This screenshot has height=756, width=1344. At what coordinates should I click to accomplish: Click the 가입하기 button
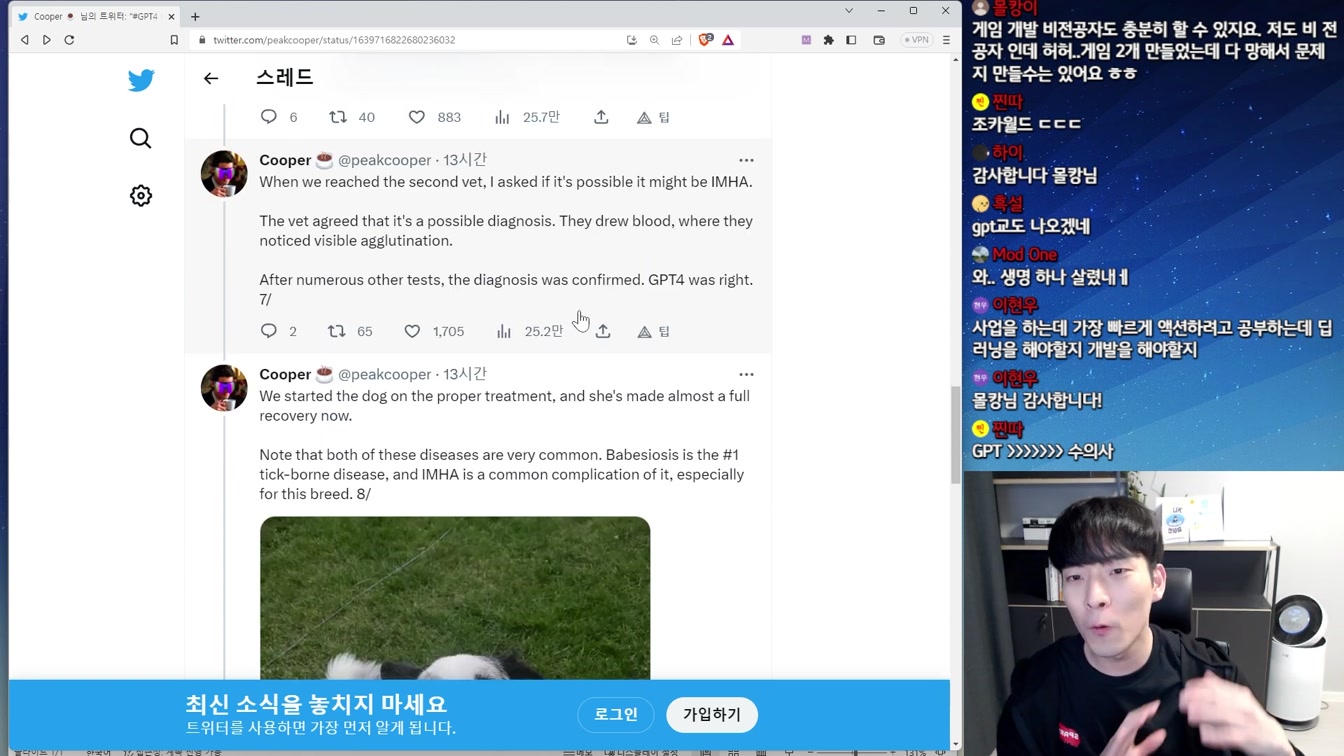pos(712,714)
